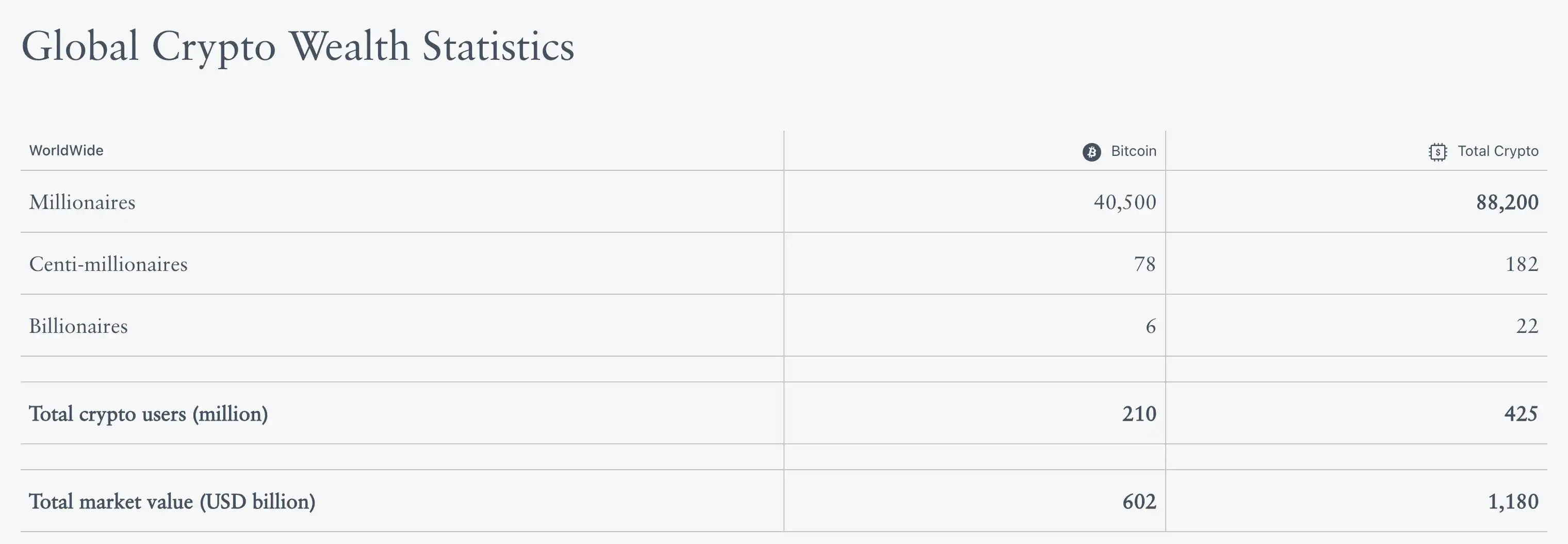1568x544 pixels.
Task: Click Total Crypto market value 1,180
Action: (x=1513, y=502)
